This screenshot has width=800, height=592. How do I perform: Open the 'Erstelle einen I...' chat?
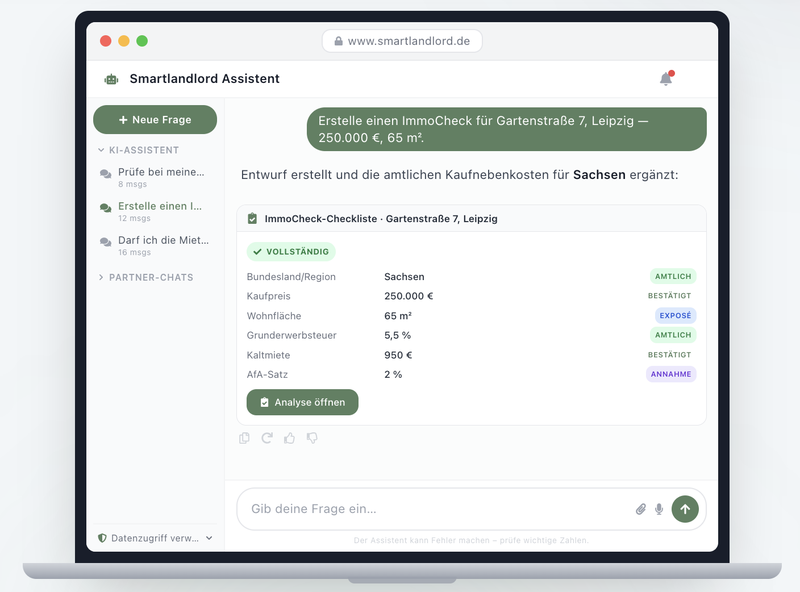[155, 211]
